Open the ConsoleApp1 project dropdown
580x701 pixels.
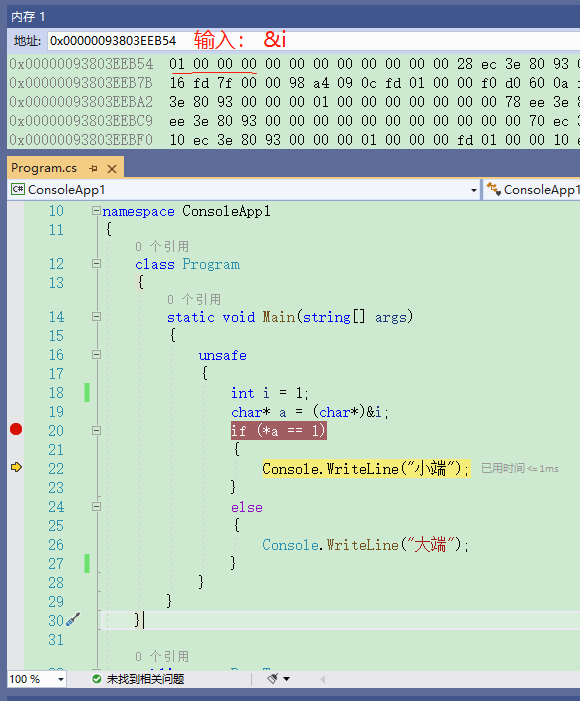474,190
